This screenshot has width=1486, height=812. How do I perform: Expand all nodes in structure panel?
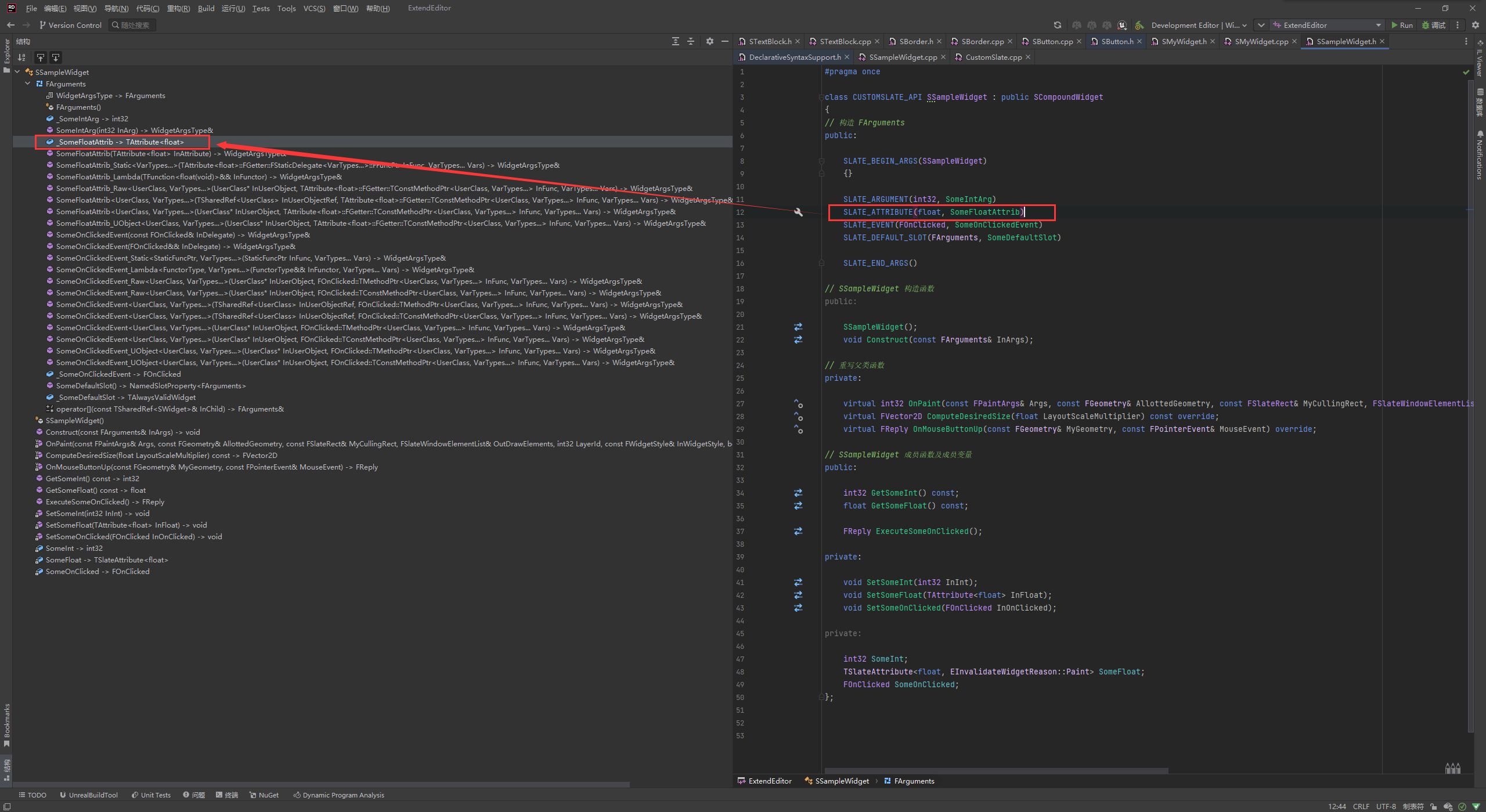pos(675,41)
